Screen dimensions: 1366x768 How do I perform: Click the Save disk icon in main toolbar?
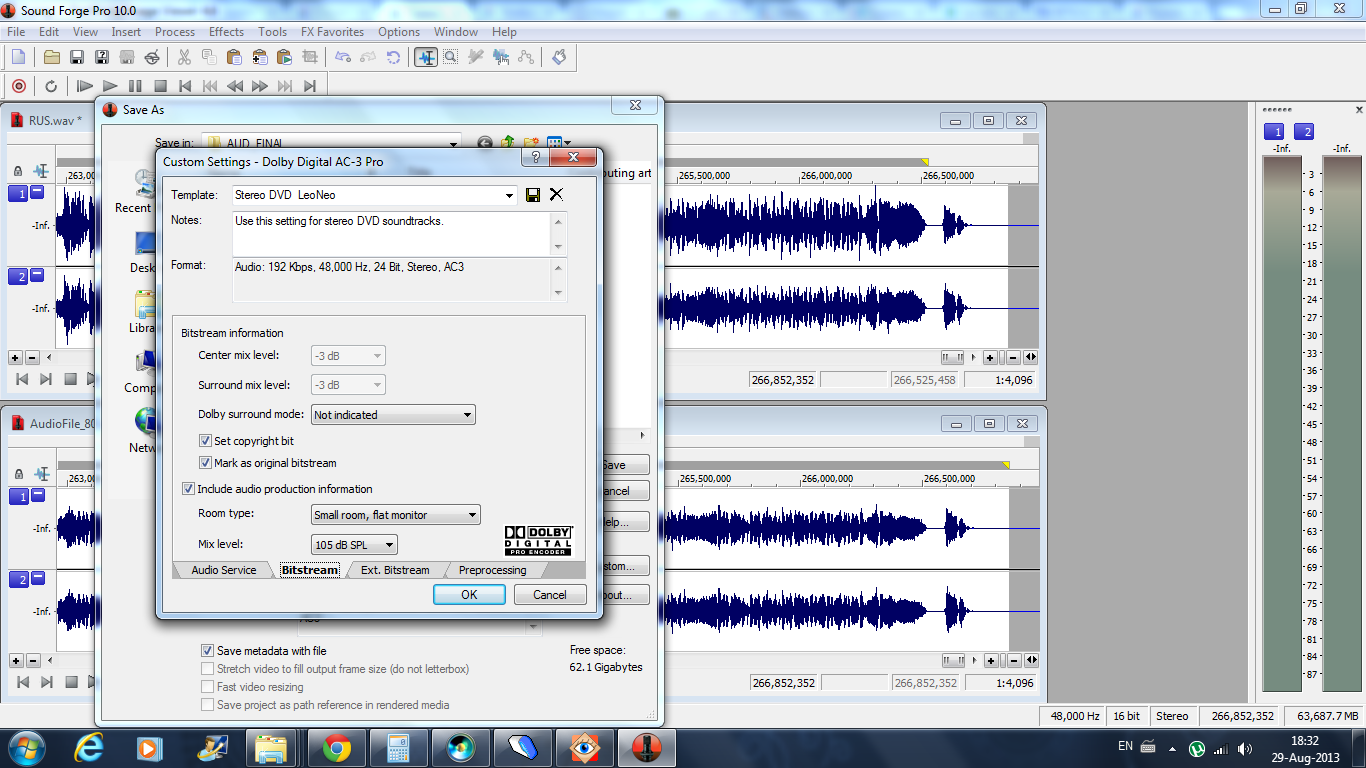[x=77, y=57]
